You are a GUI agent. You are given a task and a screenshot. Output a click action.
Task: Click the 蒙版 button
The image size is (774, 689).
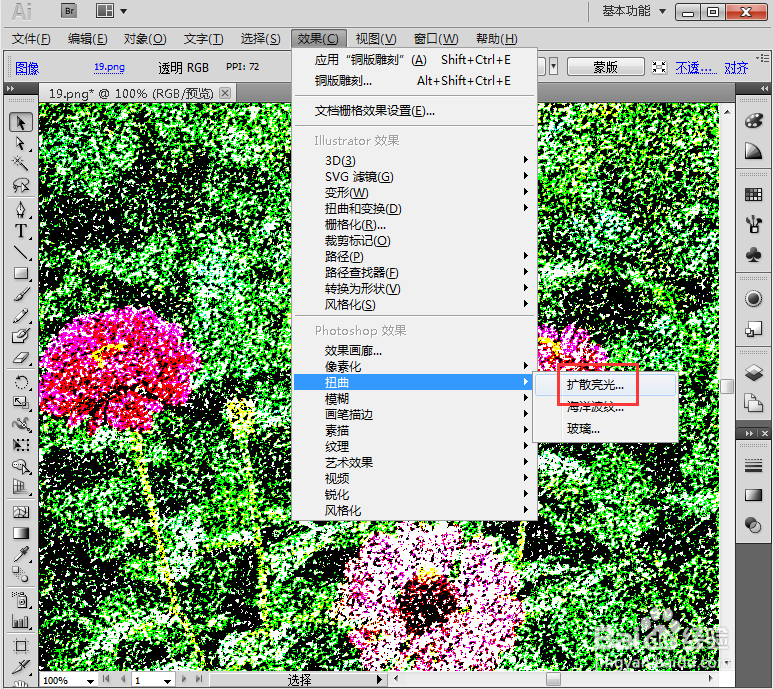(606, 67)
